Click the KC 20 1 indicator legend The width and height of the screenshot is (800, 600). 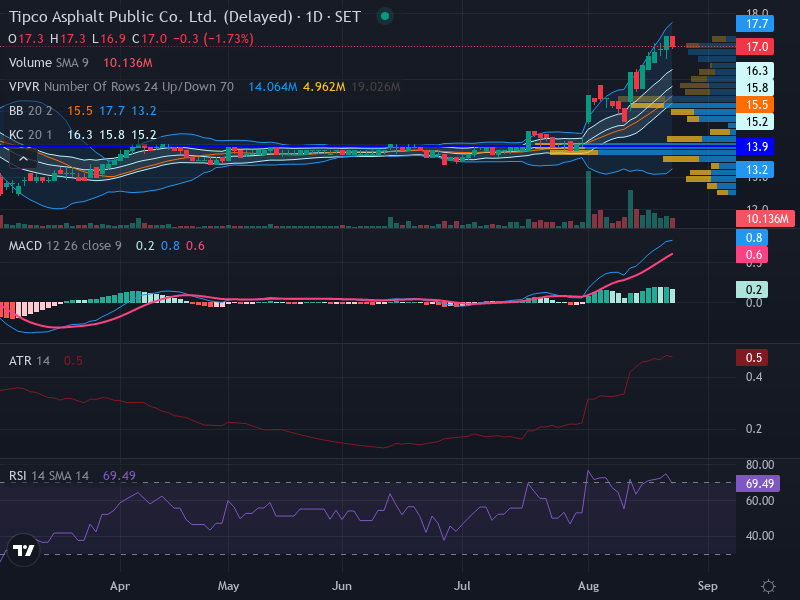31,135
